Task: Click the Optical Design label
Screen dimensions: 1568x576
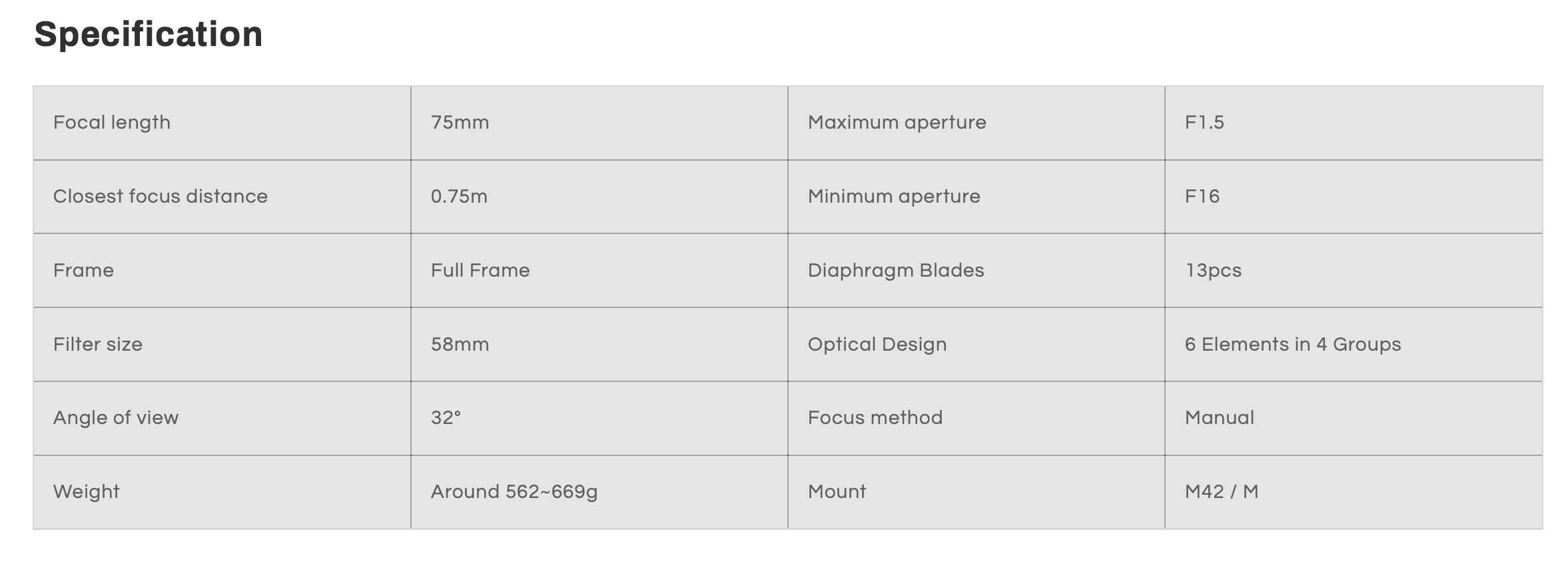Action: pyautogui.click(x=877, y=345)
